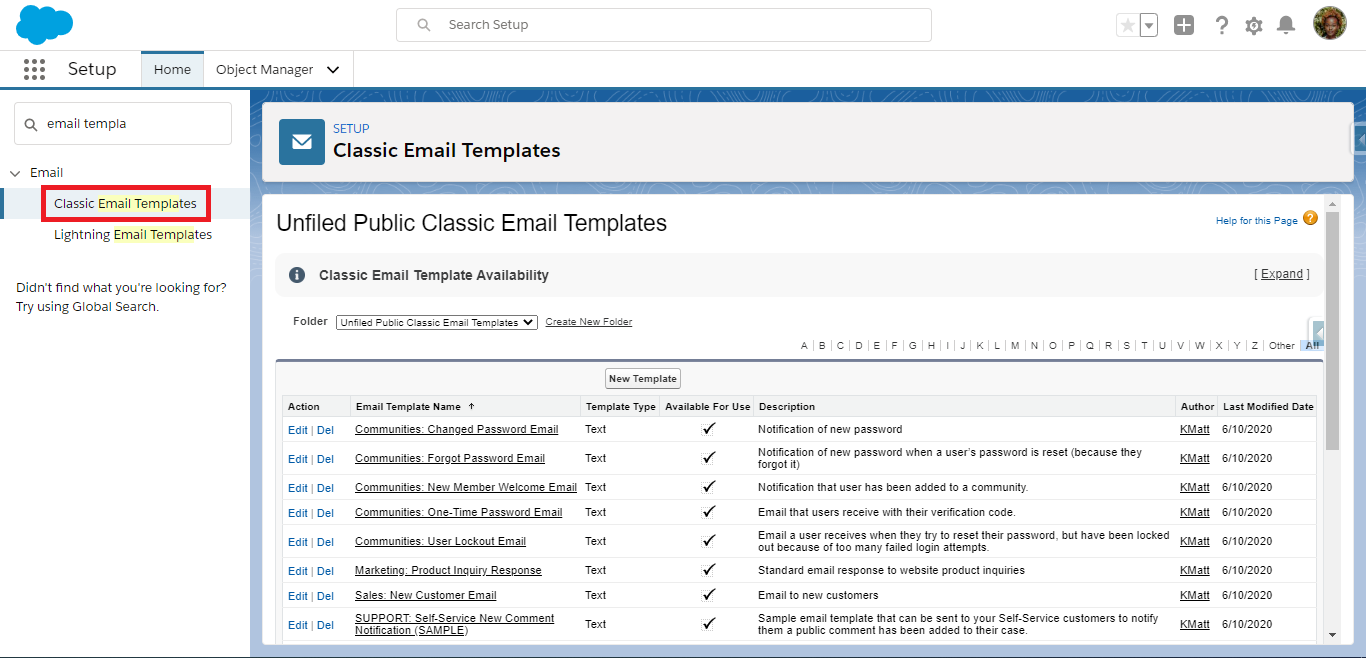This screenshot has width=1366, height=658.
Task: Click Available For Use checkmark for New Member Welcome
Action: [x=708, y=487]
